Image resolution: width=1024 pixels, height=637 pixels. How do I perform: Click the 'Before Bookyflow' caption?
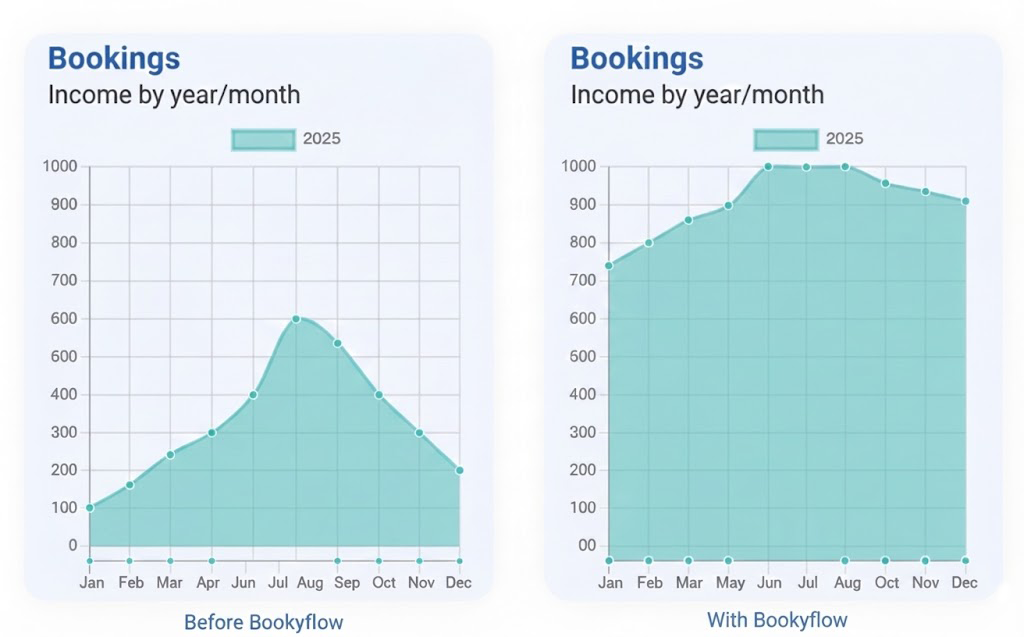pos(263,622)
